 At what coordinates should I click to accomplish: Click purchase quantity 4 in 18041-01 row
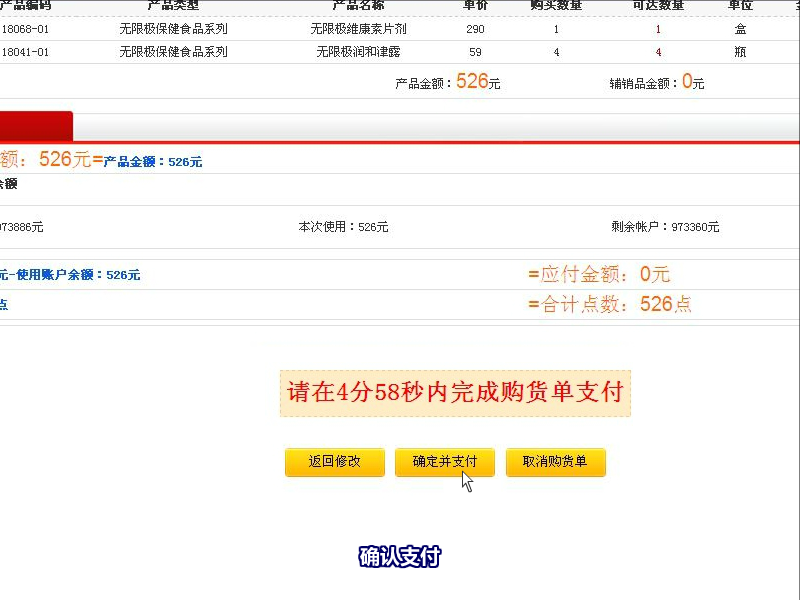(x=556, y=52)
